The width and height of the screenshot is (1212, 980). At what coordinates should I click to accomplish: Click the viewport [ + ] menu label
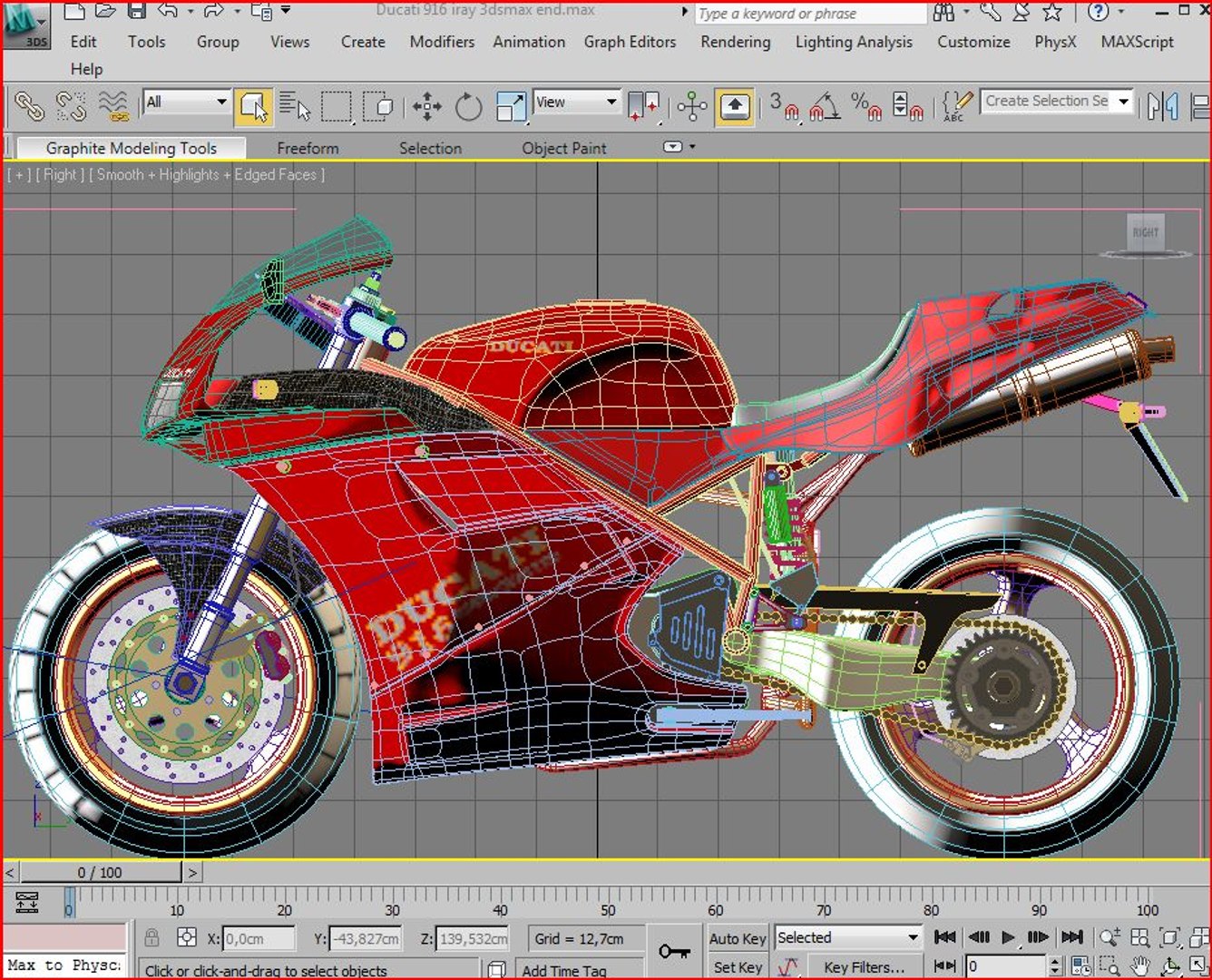click(19, 174)
